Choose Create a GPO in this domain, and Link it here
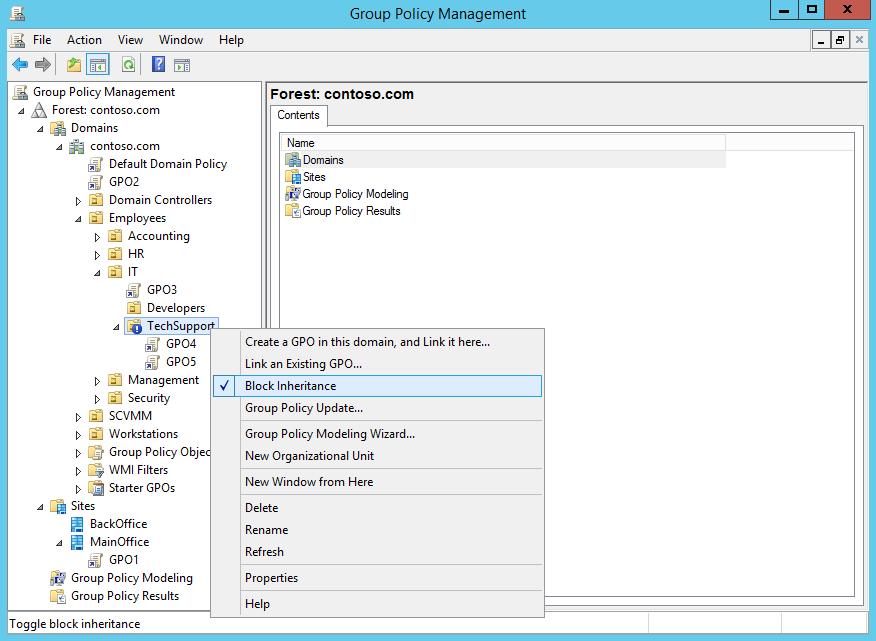 (x=377, y=342)
